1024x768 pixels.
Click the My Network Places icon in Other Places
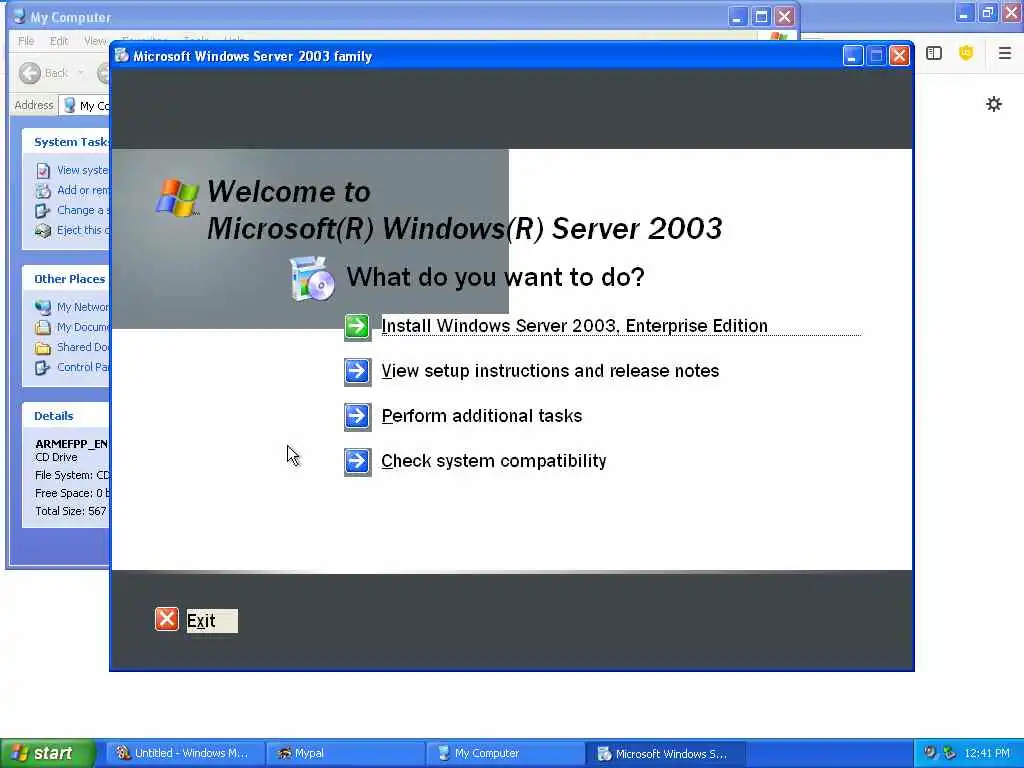(x=43, y=307)
